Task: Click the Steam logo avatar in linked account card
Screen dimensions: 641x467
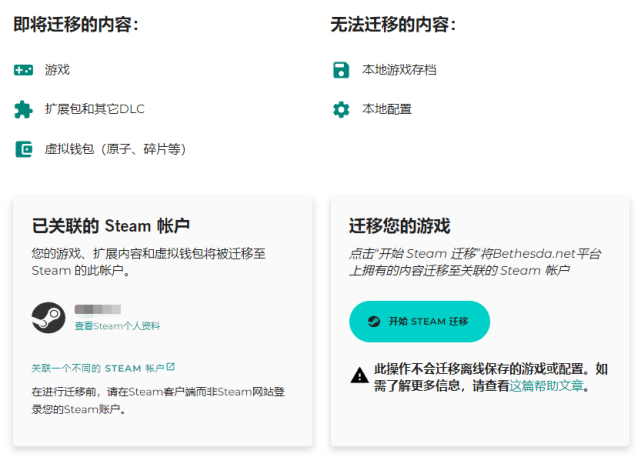Action: 48,318
